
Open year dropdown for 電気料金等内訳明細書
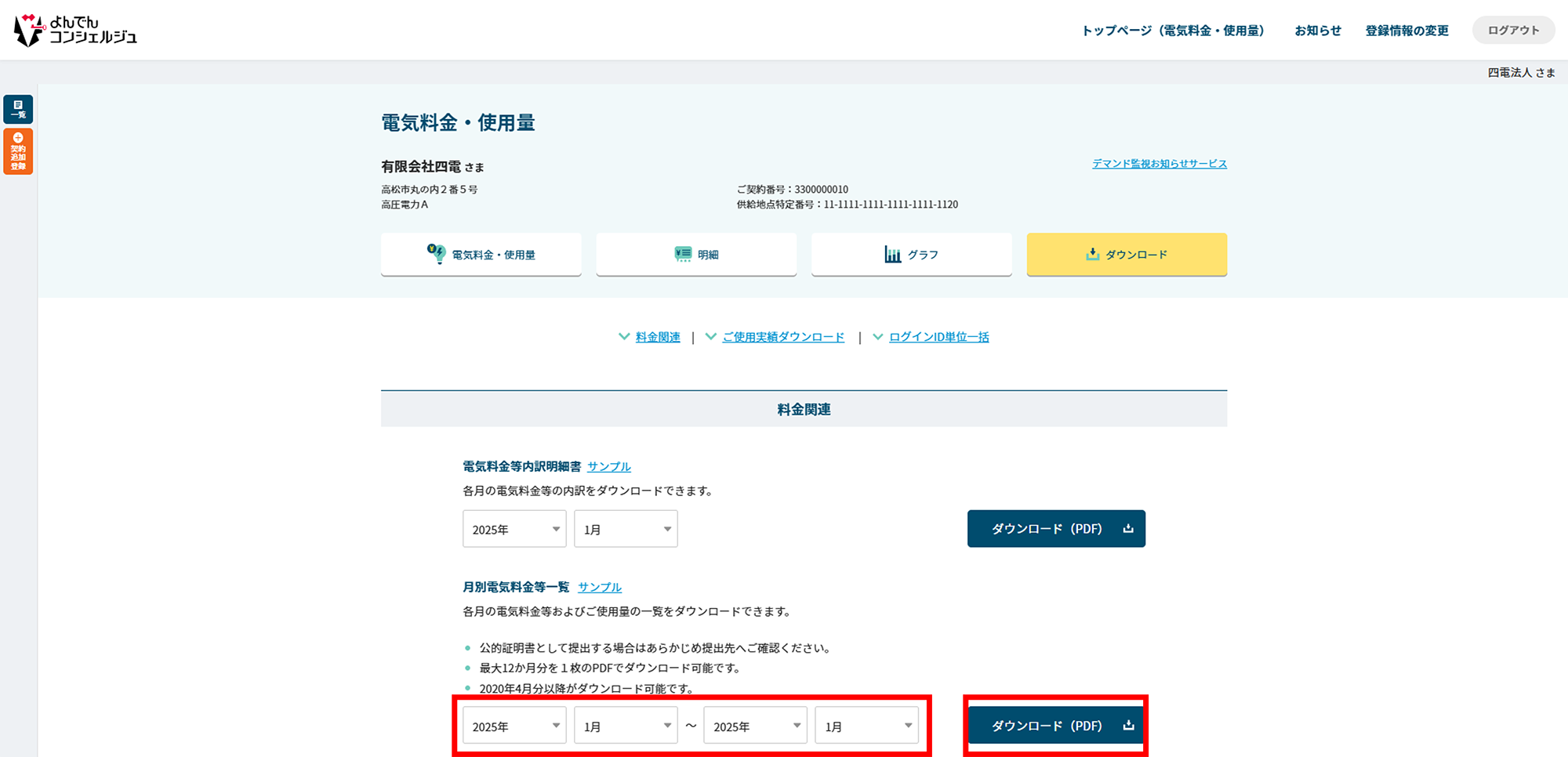coord(514,530)
